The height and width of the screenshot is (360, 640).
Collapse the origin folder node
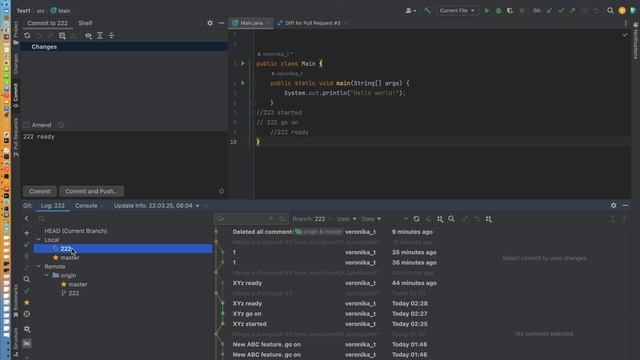pos(47,276)
